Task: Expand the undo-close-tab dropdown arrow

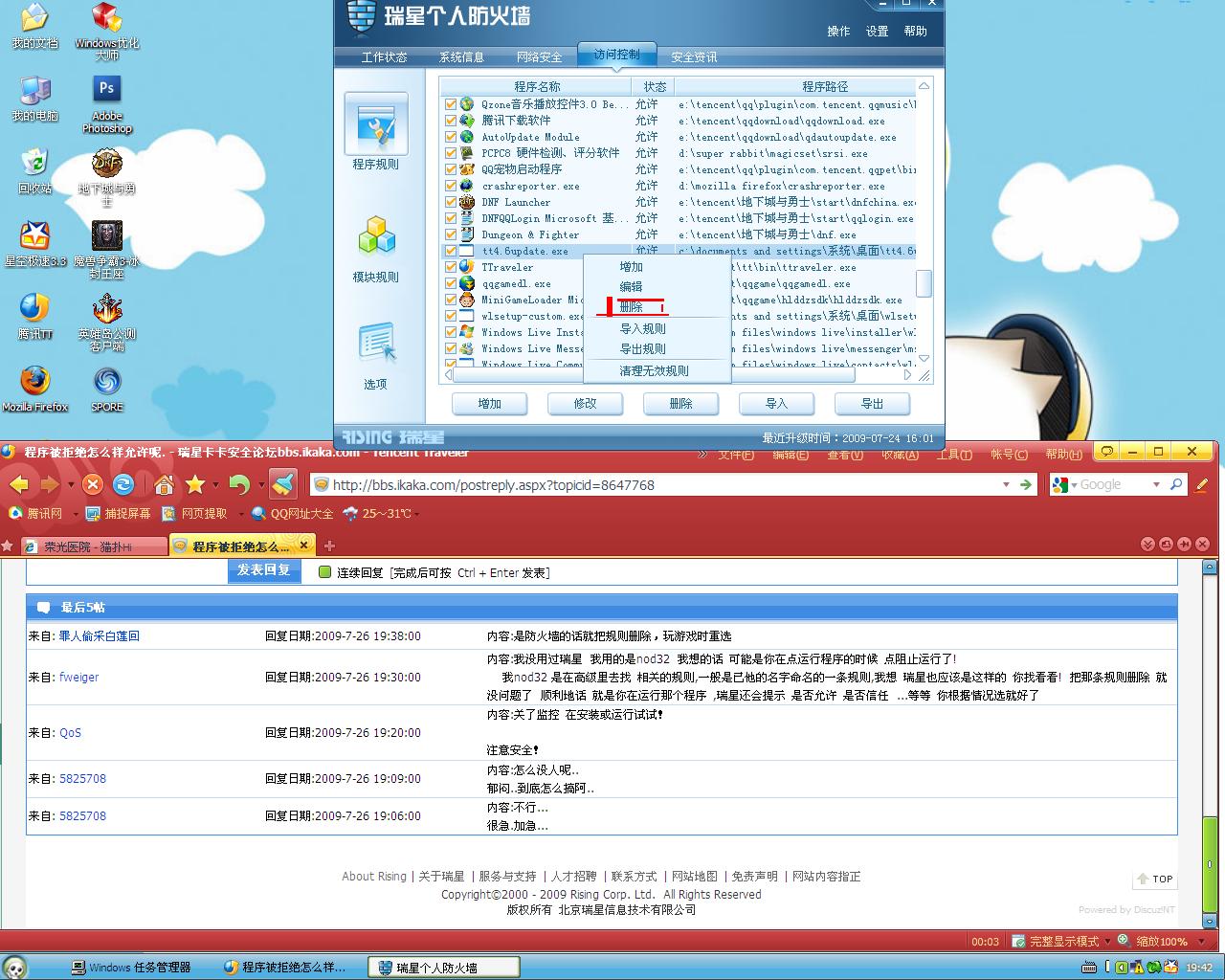Action: tap(259, 485)
